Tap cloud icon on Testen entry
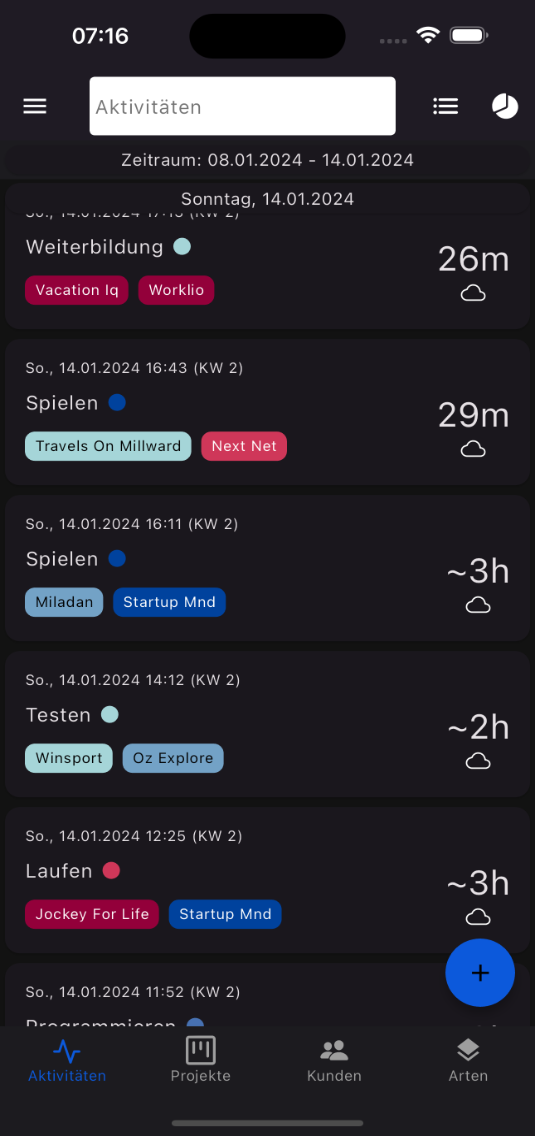This screenshot has width=535, height=1136. pos(478,761)
